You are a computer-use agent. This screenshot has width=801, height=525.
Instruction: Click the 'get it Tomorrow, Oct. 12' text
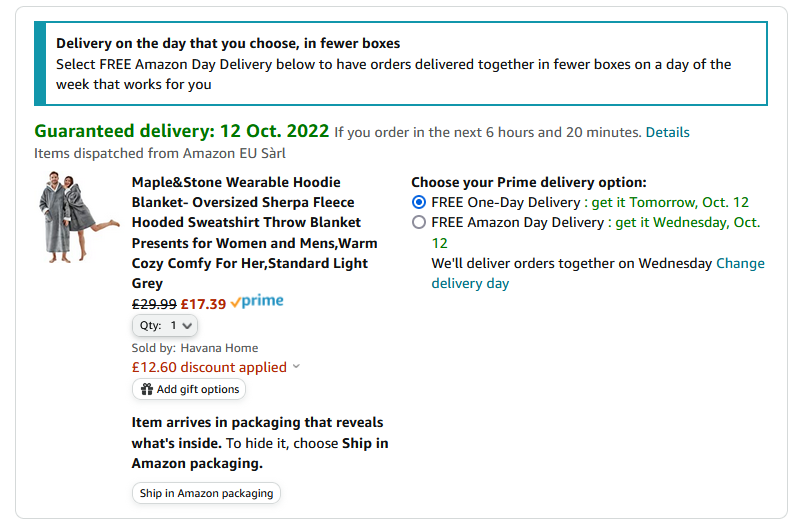tap(670, 202)
